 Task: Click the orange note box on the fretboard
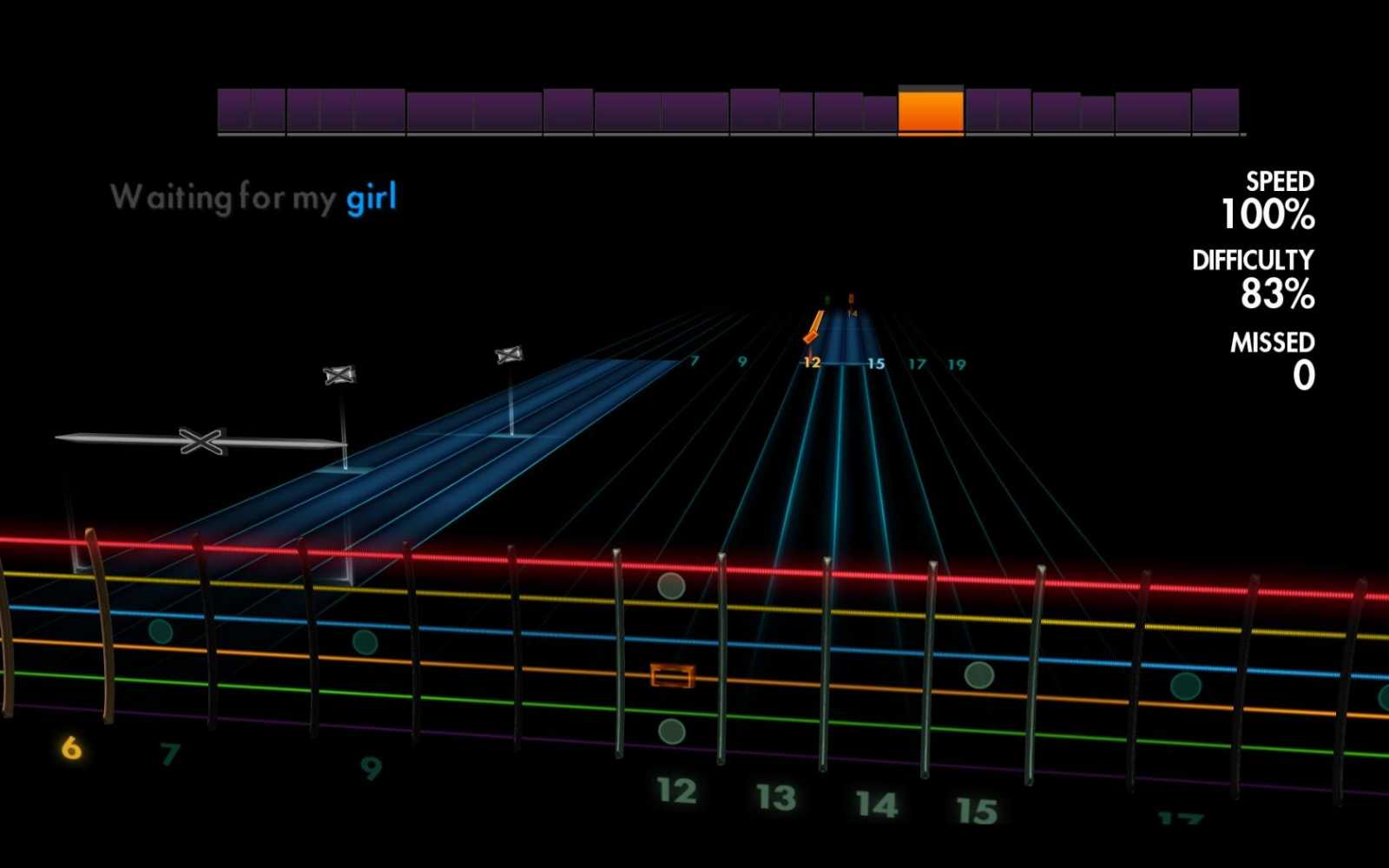coord(673,674)
